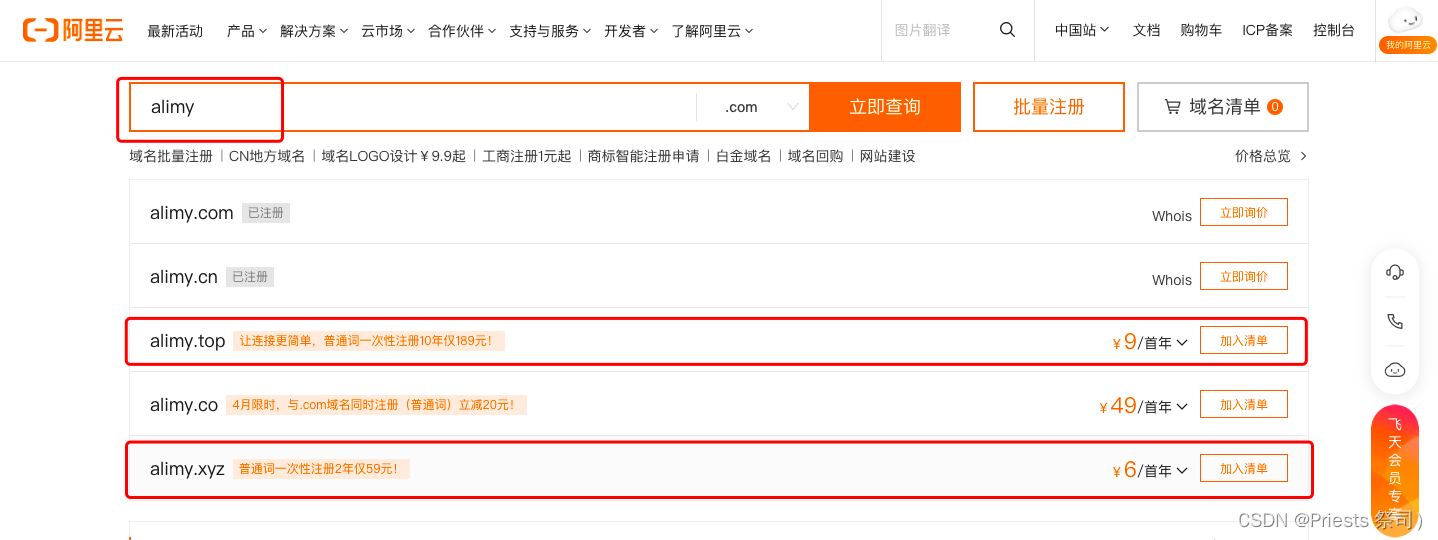Open the 飞天会员专享 side banner

(x=1395, y=470)
